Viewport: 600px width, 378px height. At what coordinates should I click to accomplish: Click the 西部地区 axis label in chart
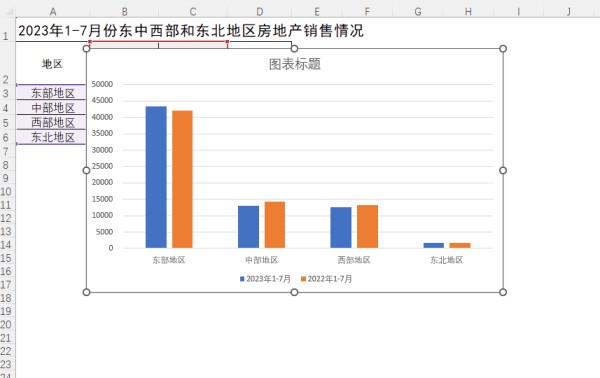(354, 260)
